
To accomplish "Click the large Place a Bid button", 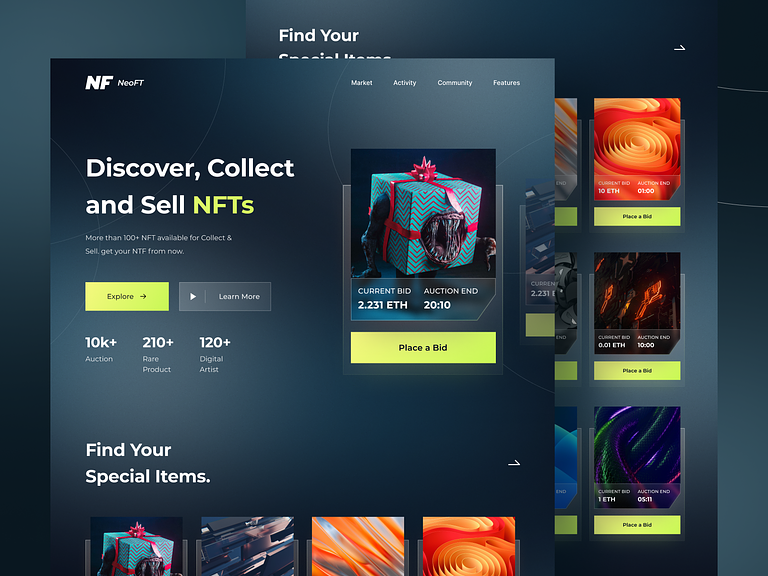I will pos(423,347).
